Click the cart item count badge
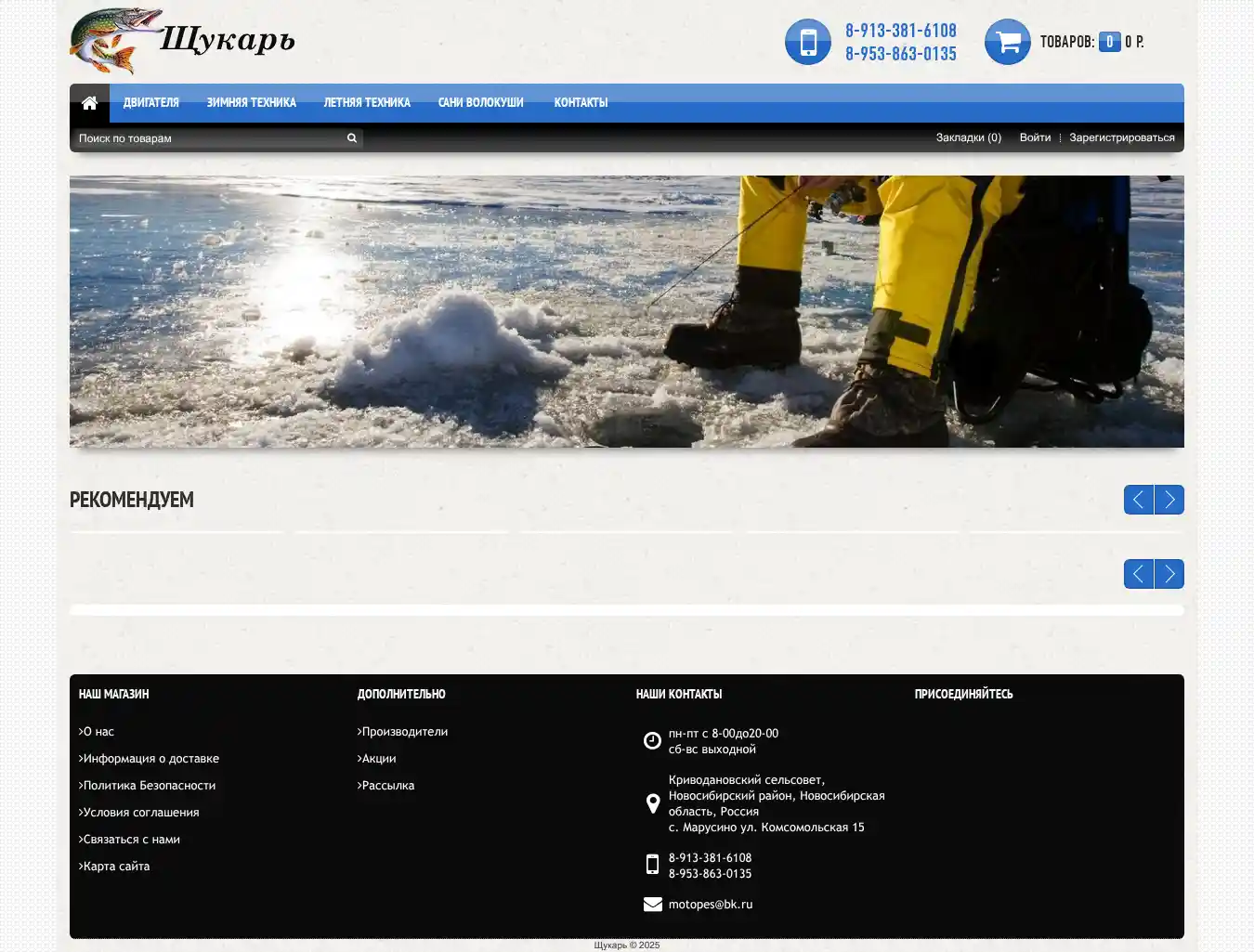 [1109, 42]
